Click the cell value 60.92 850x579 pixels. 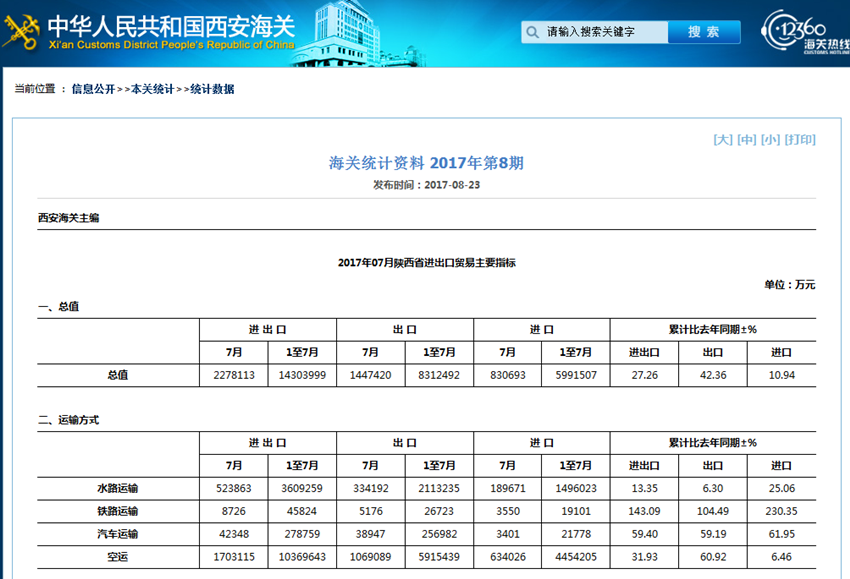[x=713, y=557]
